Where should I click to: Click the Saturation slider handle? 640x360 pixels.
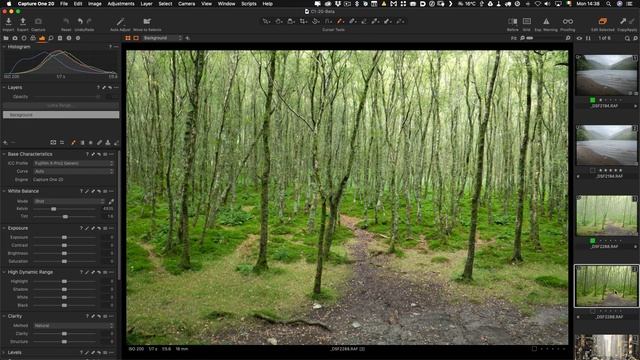[x=64, y=261]
